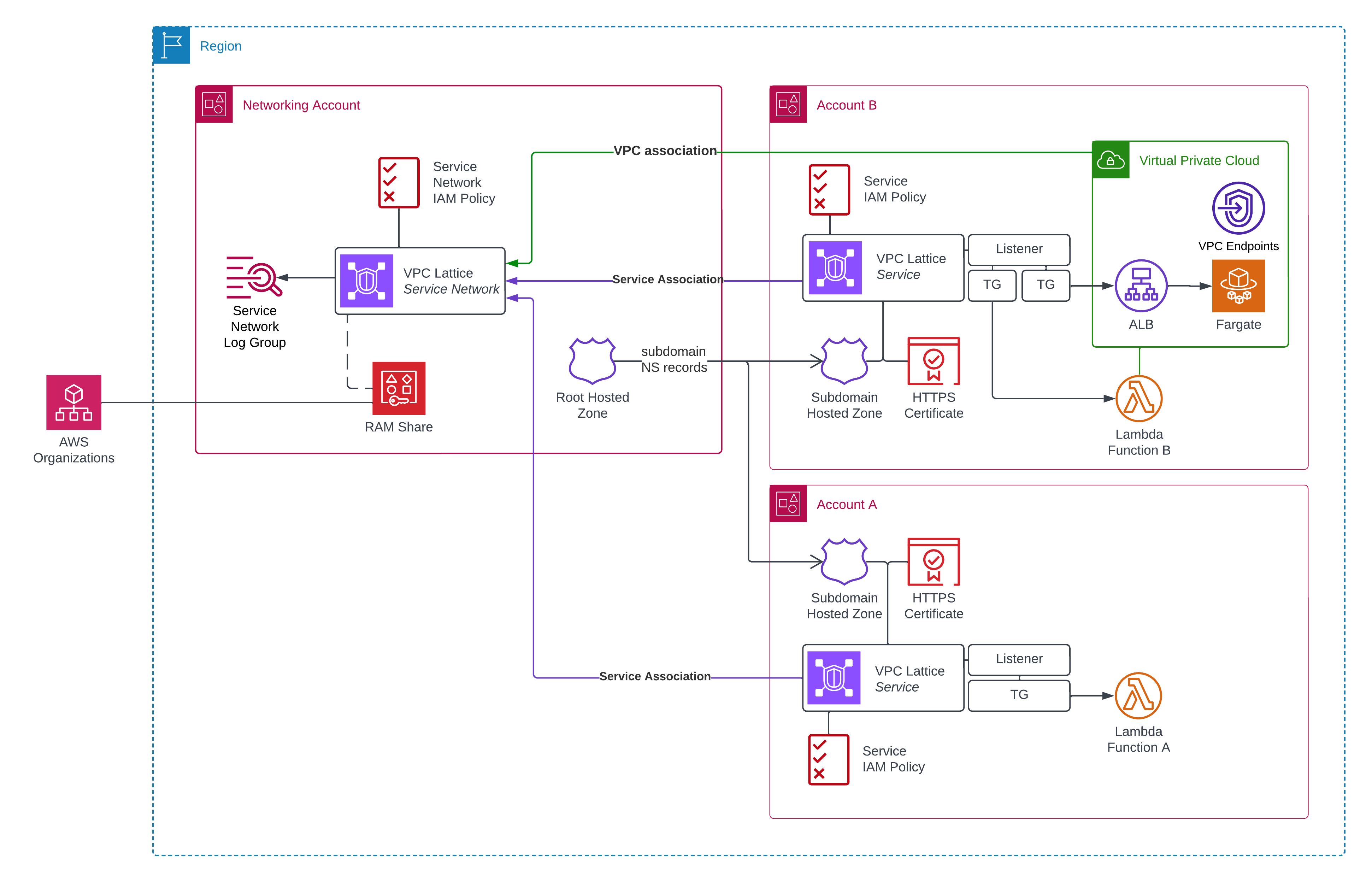Select the RAM Share icon
1372x882 pixels.
click(x=399, y=388)
